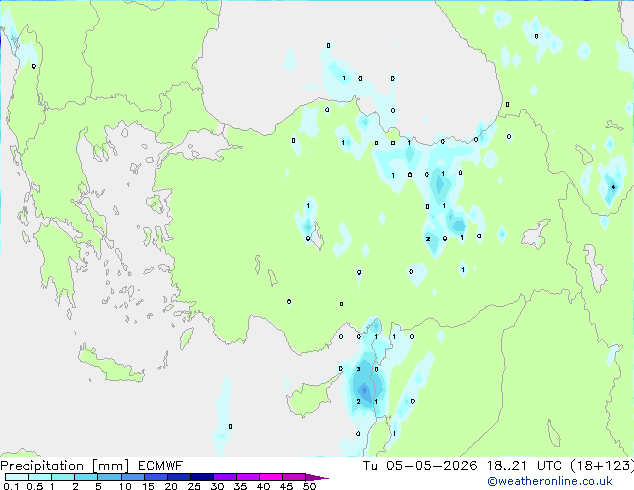Click the '20' legend label

(171, 486)
